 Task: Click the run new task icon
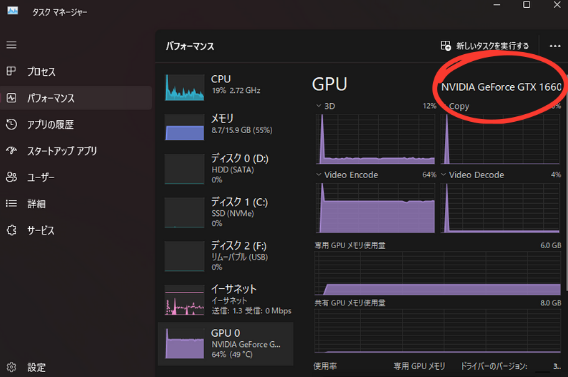click(446, 46)
